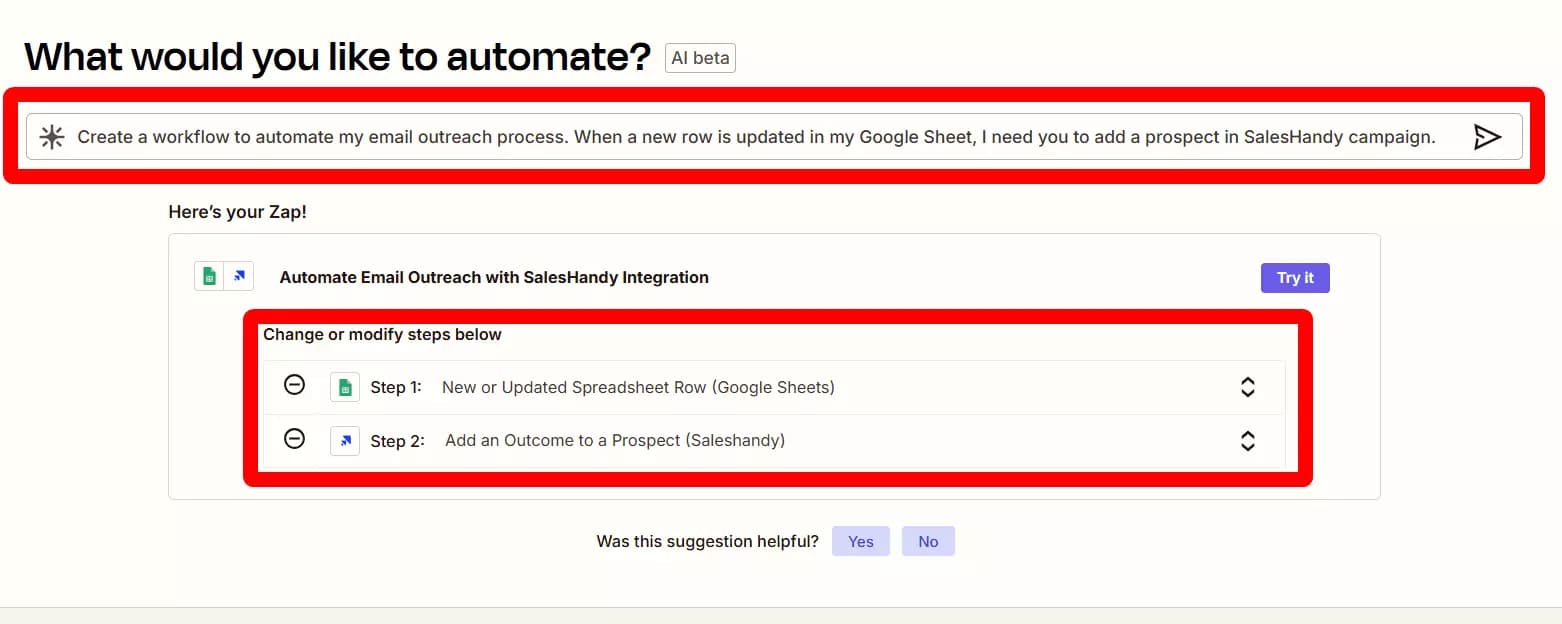Click 'What would you like to automate?' heading
The height and width of the screenshot is (624, 1562).
pos(338,58)
